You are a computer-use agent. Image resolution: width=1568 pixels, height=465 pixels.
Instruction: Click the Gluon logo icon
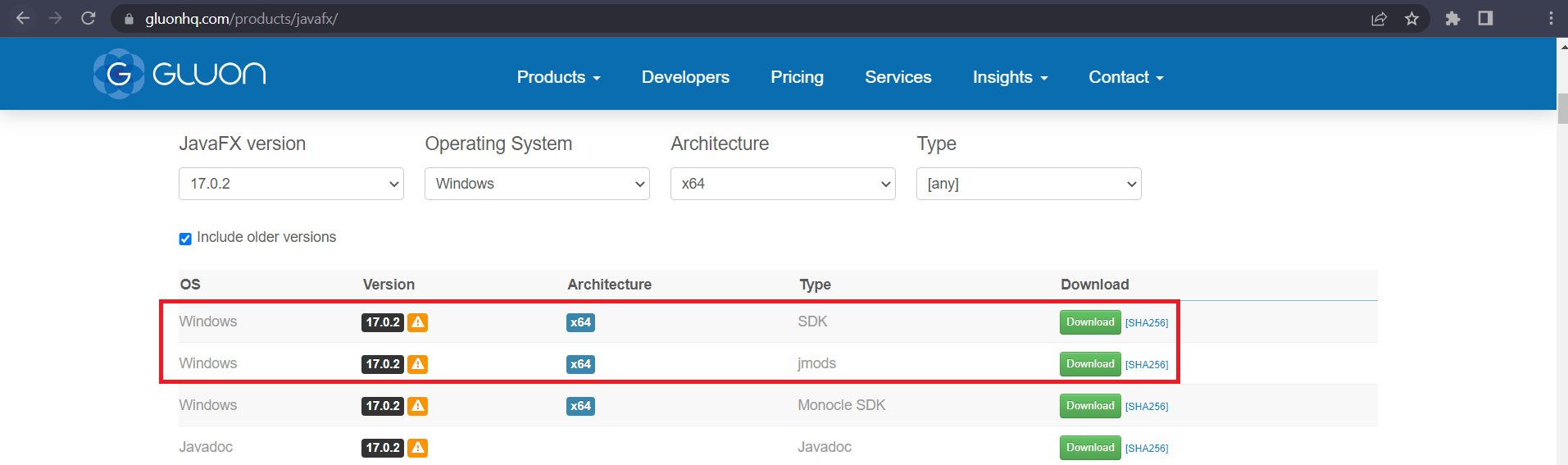pyautogui.click(x=119, y=74)
